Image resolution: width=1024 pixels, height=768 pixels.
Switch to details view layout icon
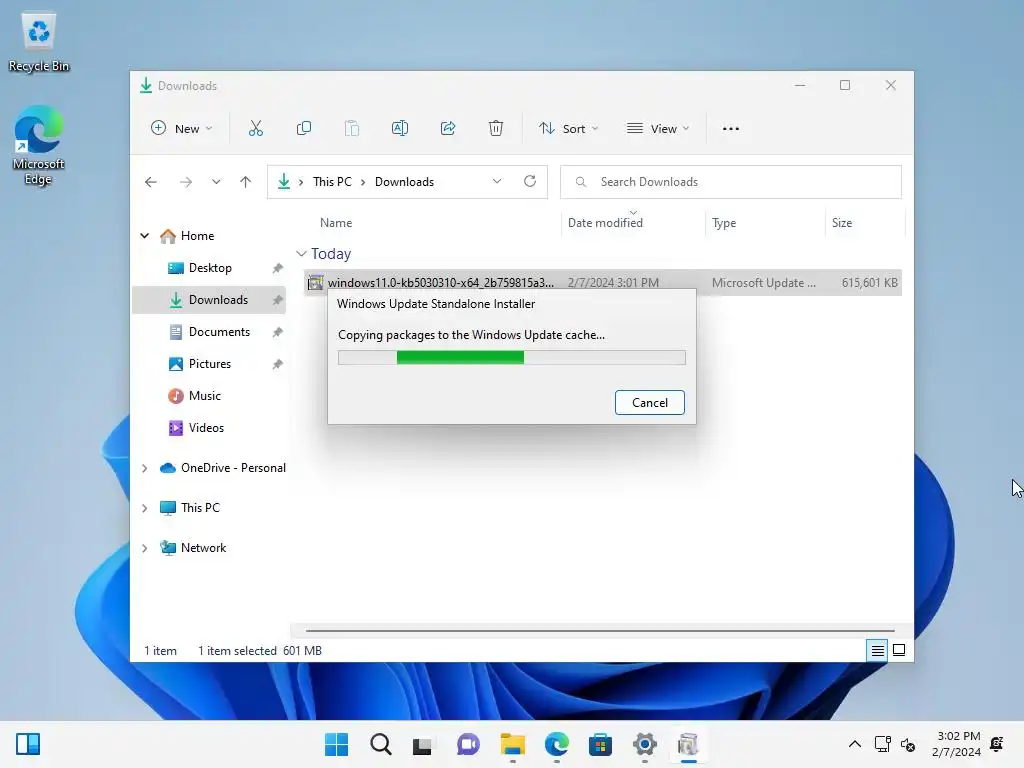(877, 650)
